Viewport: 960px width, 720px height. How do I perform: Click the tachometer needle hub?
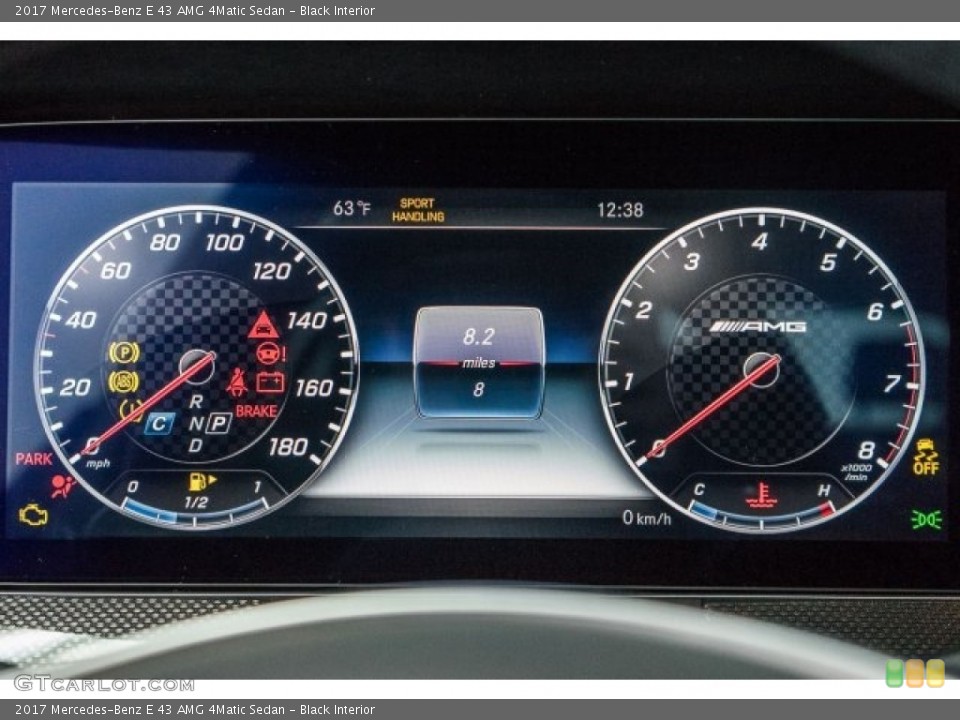tap(762, 370)
